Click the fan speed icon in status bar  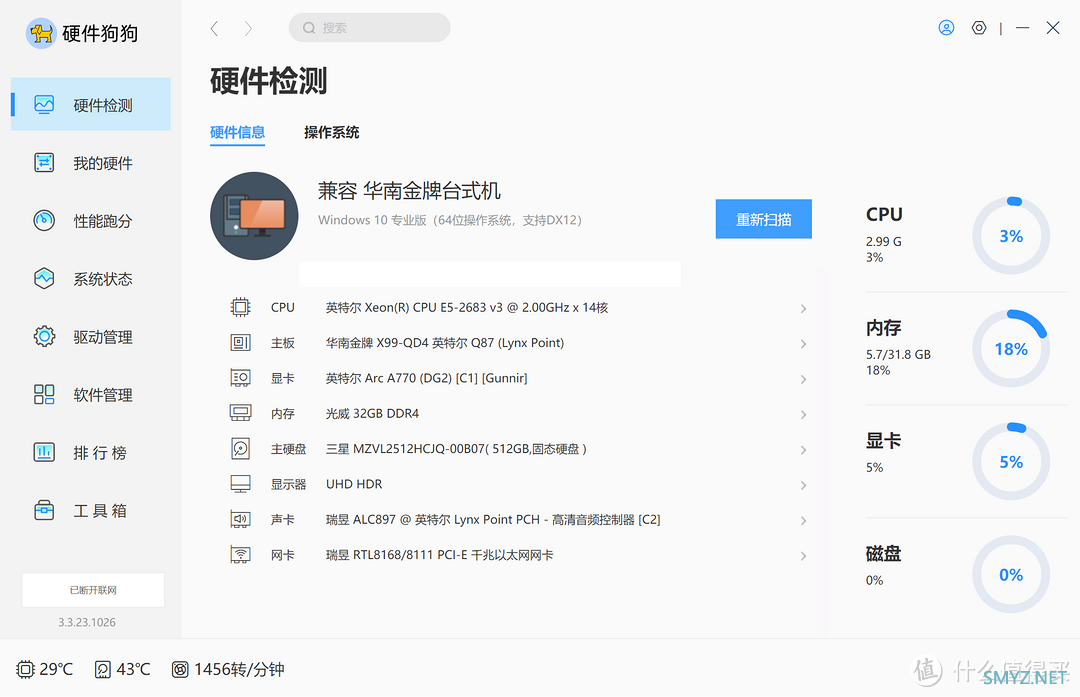click(x=180, y=669)
